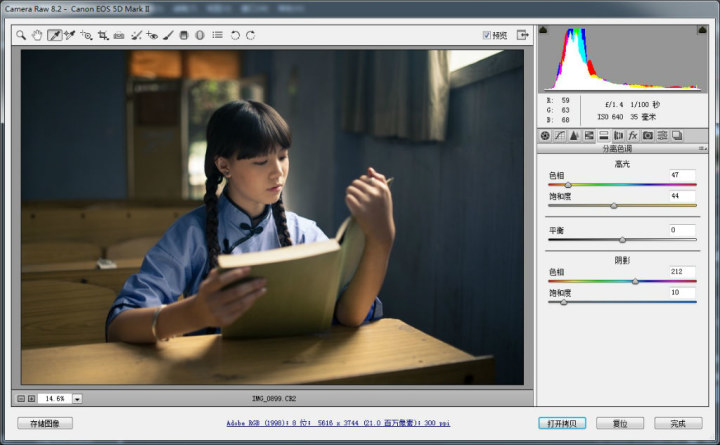Toggle shadow clipping warning in histogram
The width and height of the screenshot is (720, 445).
pyautogui.click(x=543, y=30)
